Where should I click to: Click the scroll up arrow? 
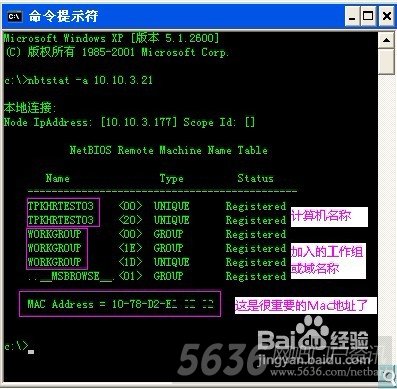(386, 40)
